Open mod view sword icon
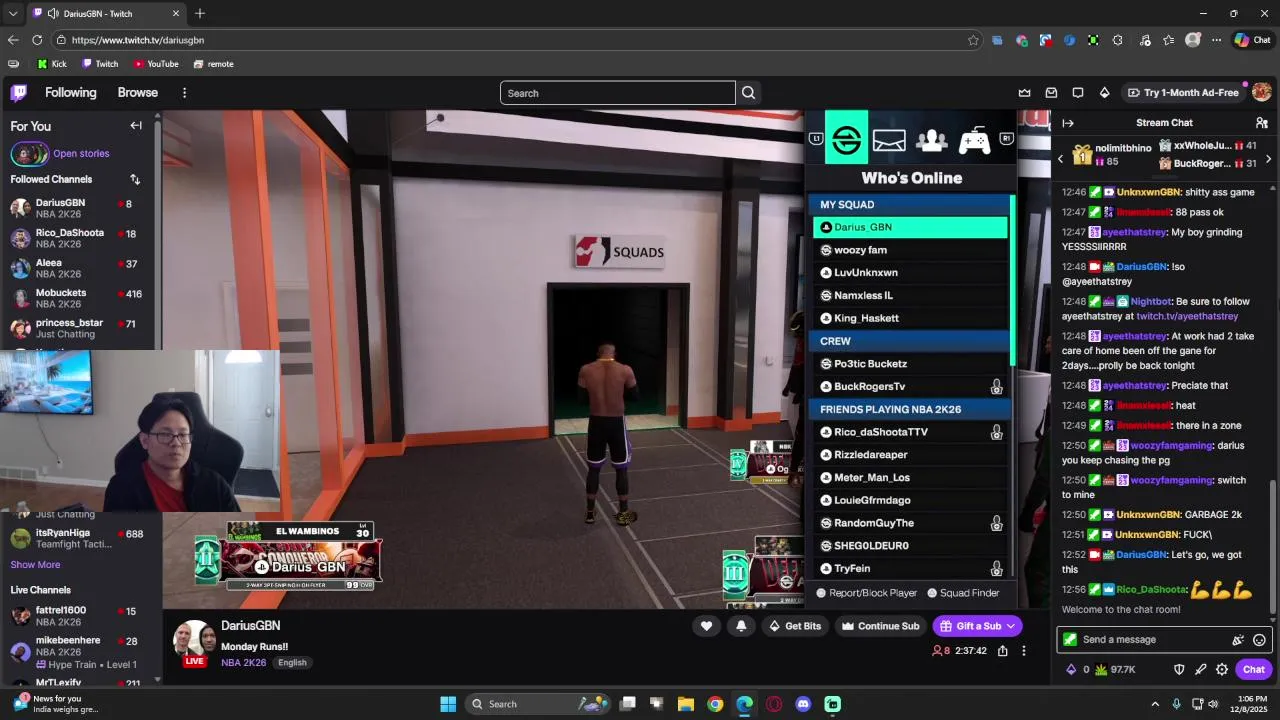 coord(1200,670)
